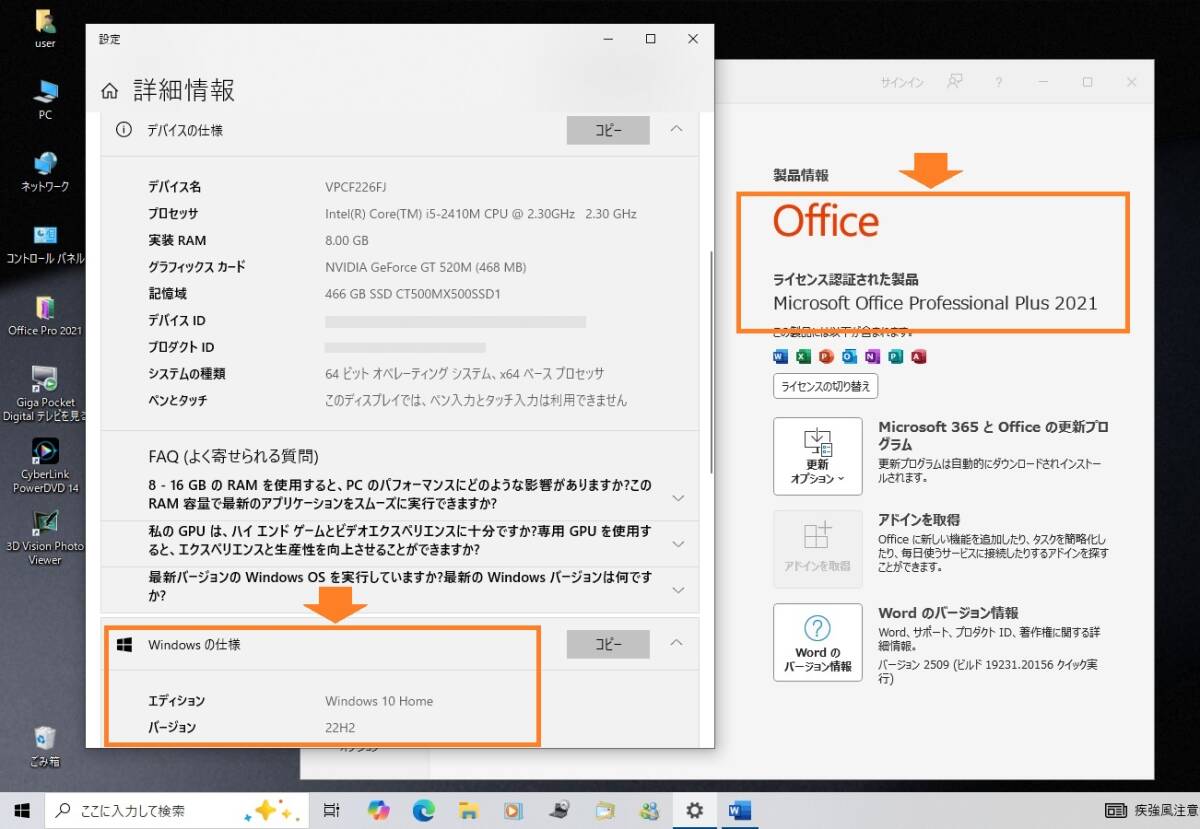Image resolution: width=1200 pixels, height=829 pixels.
Task: Click the PowerPoint icon under Office
Action: [x=826, y=356]
